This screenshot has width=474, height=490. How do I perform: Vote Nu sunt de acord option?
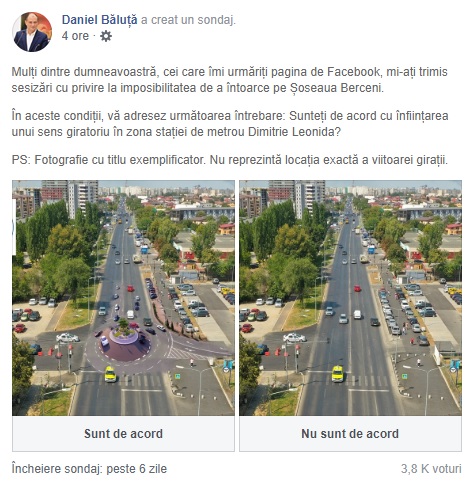pyautogui.click(x=350, y=434)
